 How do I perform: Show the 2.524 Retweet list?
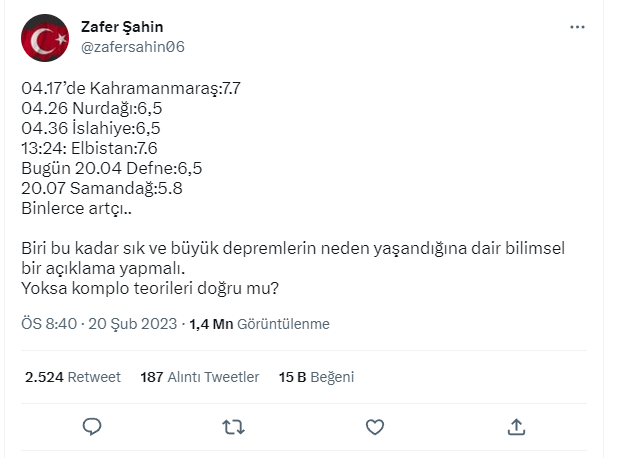click(72, 377)
